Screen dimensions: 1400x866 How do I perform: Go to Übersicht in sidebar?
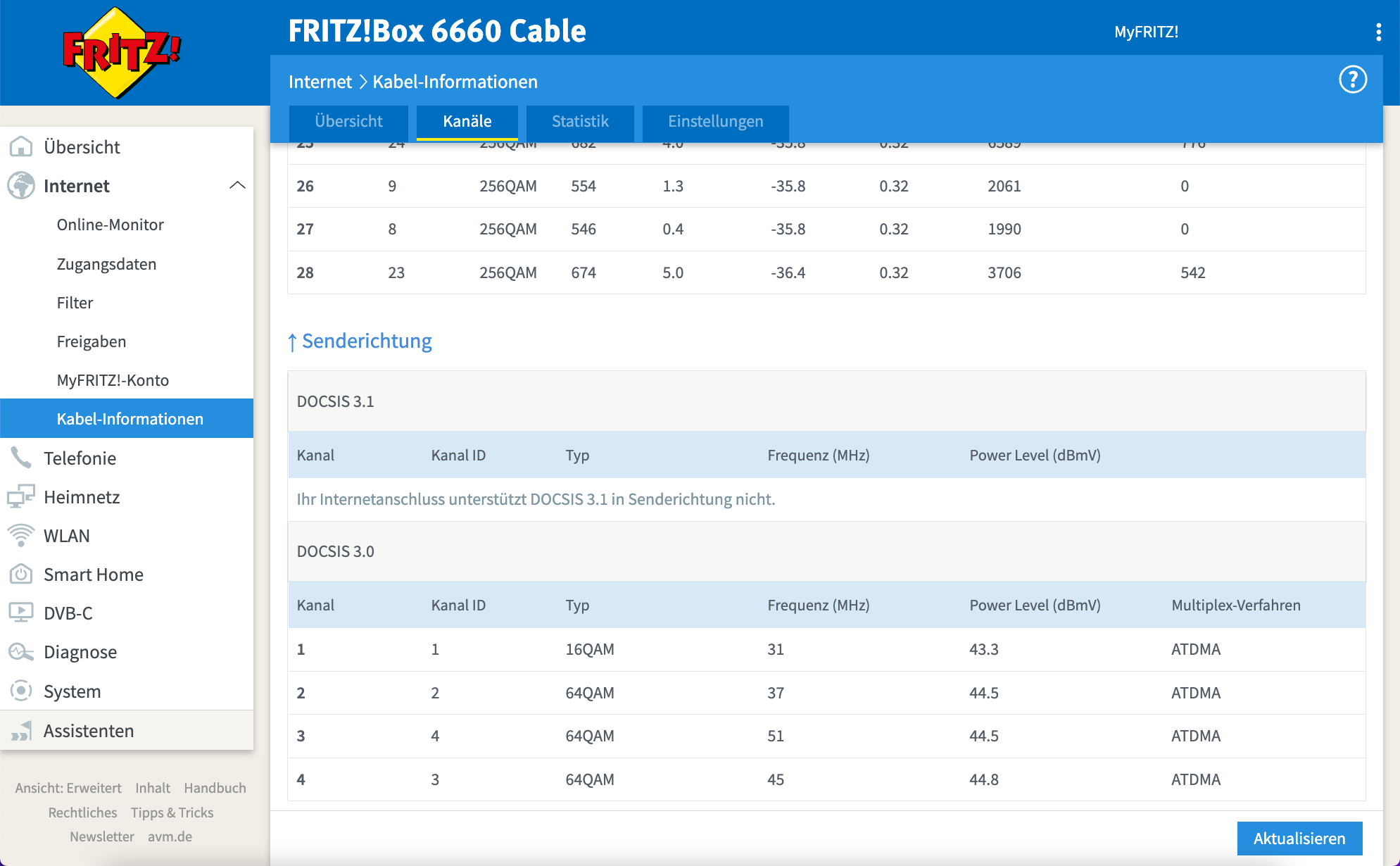[82, 146]
